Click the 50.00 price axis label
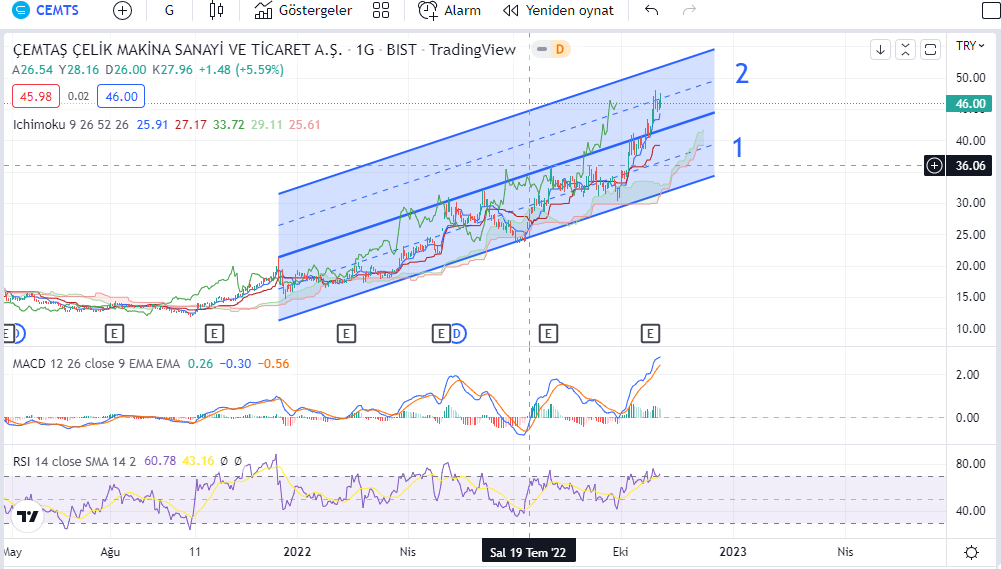This screenshot has width=1001, height=569. (x=970, y=78)
